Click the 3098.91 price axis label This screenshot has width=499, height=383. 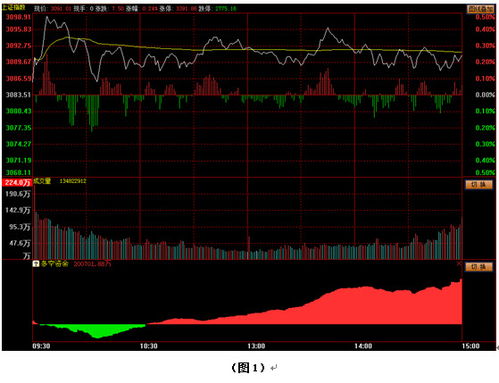tap(18, 17)
